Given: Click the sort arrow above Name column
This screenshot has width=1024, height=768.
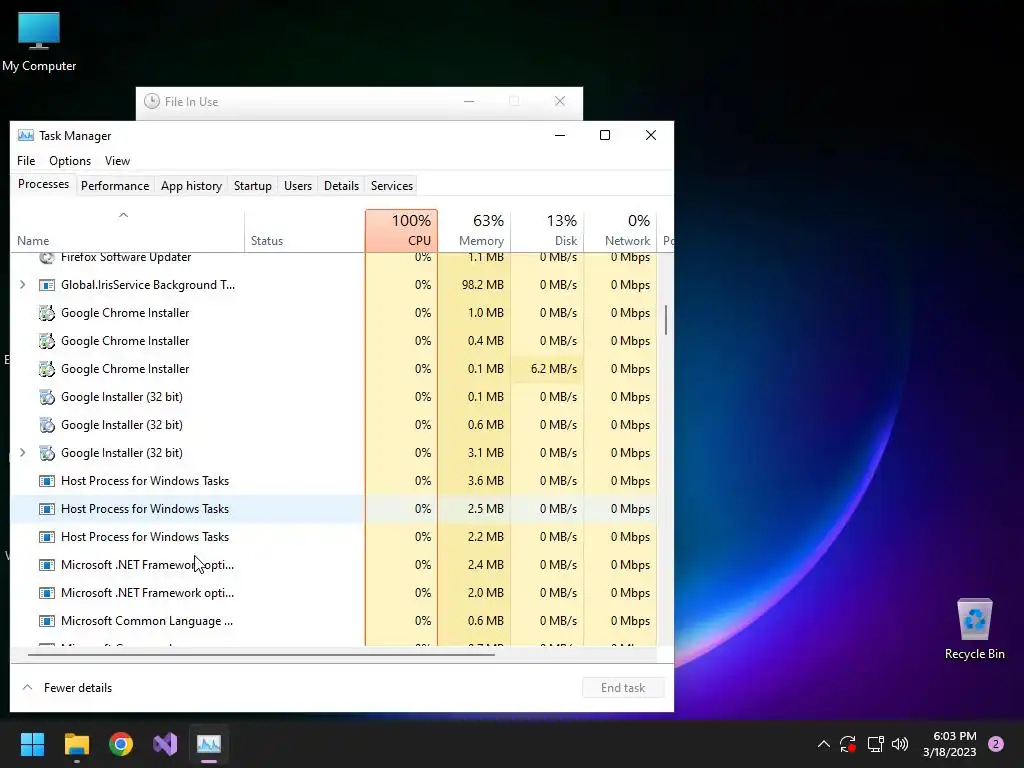Looking at the screenshot, I should click(123, 216).
